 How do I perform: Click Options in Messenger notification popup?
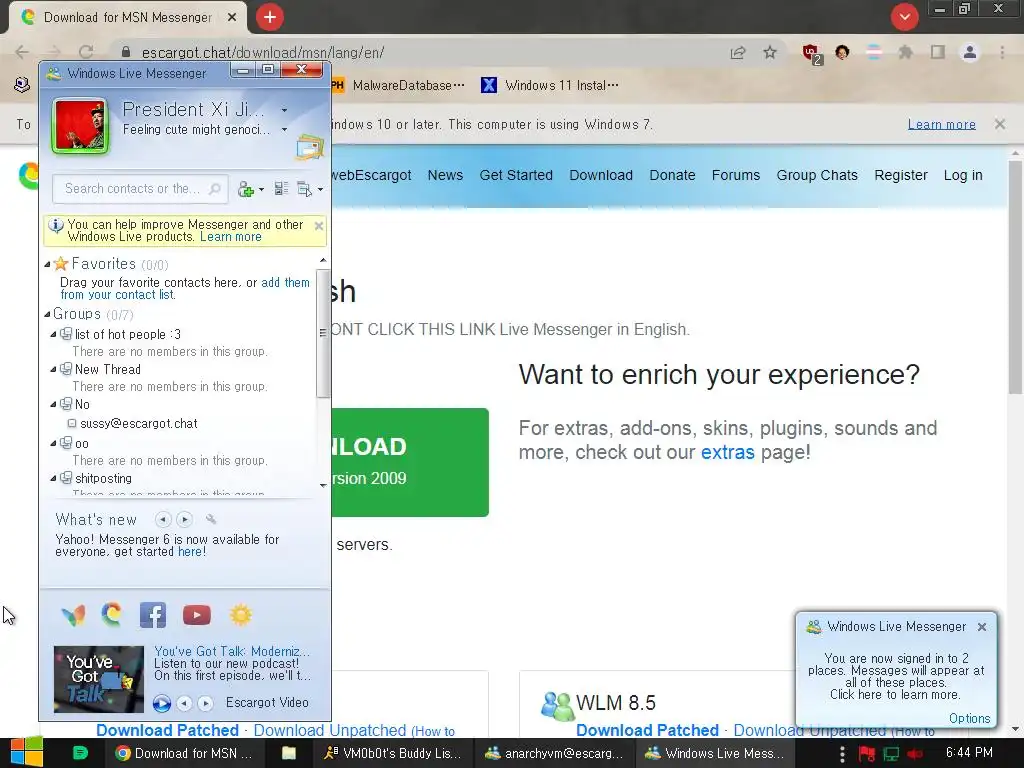click(x=969, y=718)
